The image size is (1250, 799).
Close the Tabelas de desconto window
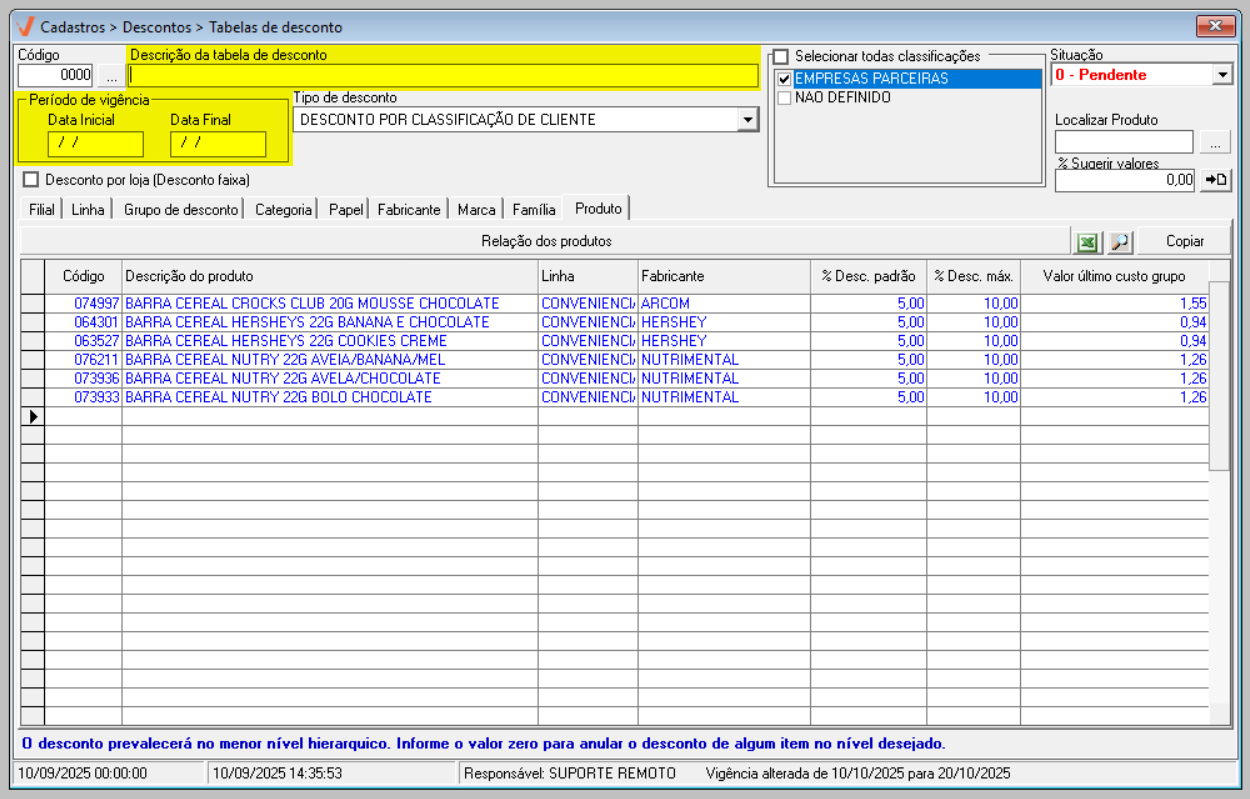click(x=1215, y=26)
